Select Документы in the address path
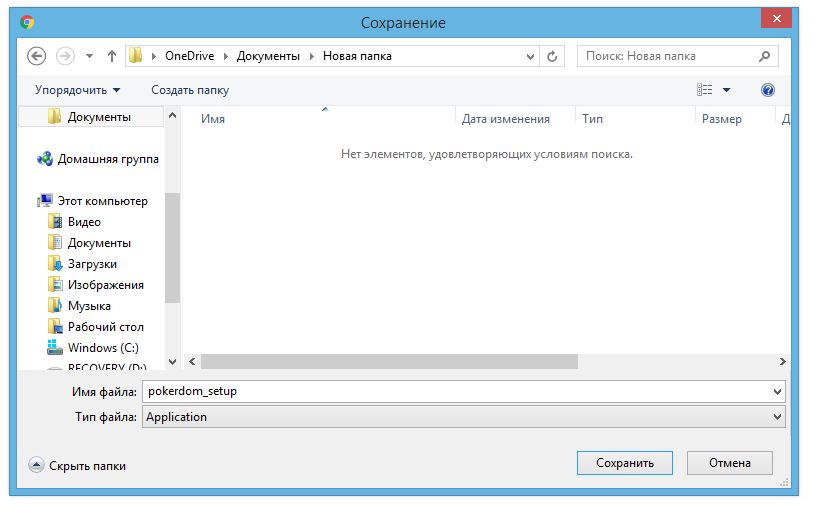The height and width of the screenshot is (517, 815). coord(268,56)
